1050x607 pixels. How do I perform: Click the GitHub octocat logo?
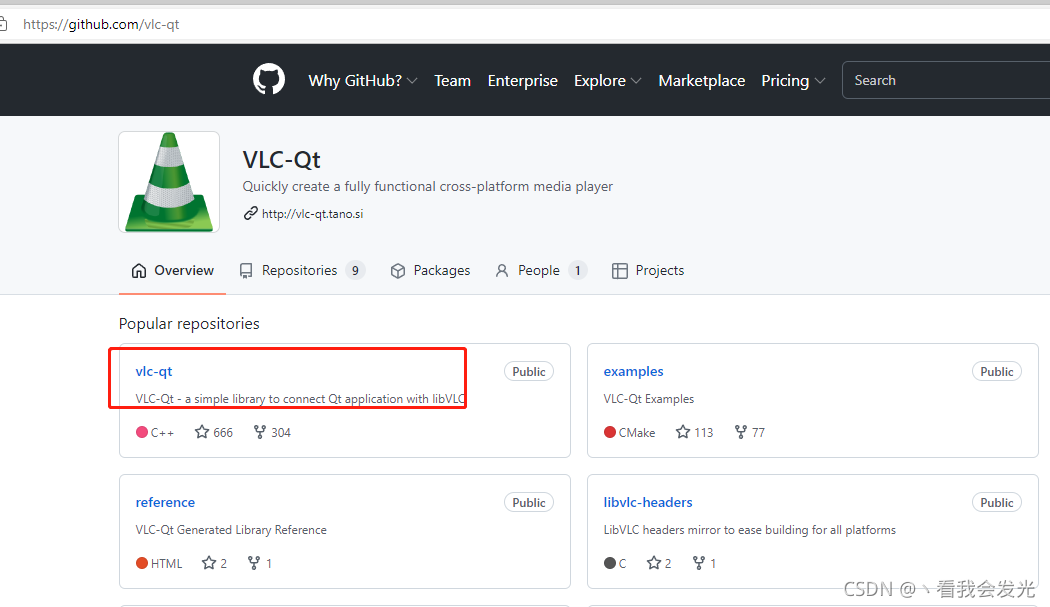click(269, 80)
